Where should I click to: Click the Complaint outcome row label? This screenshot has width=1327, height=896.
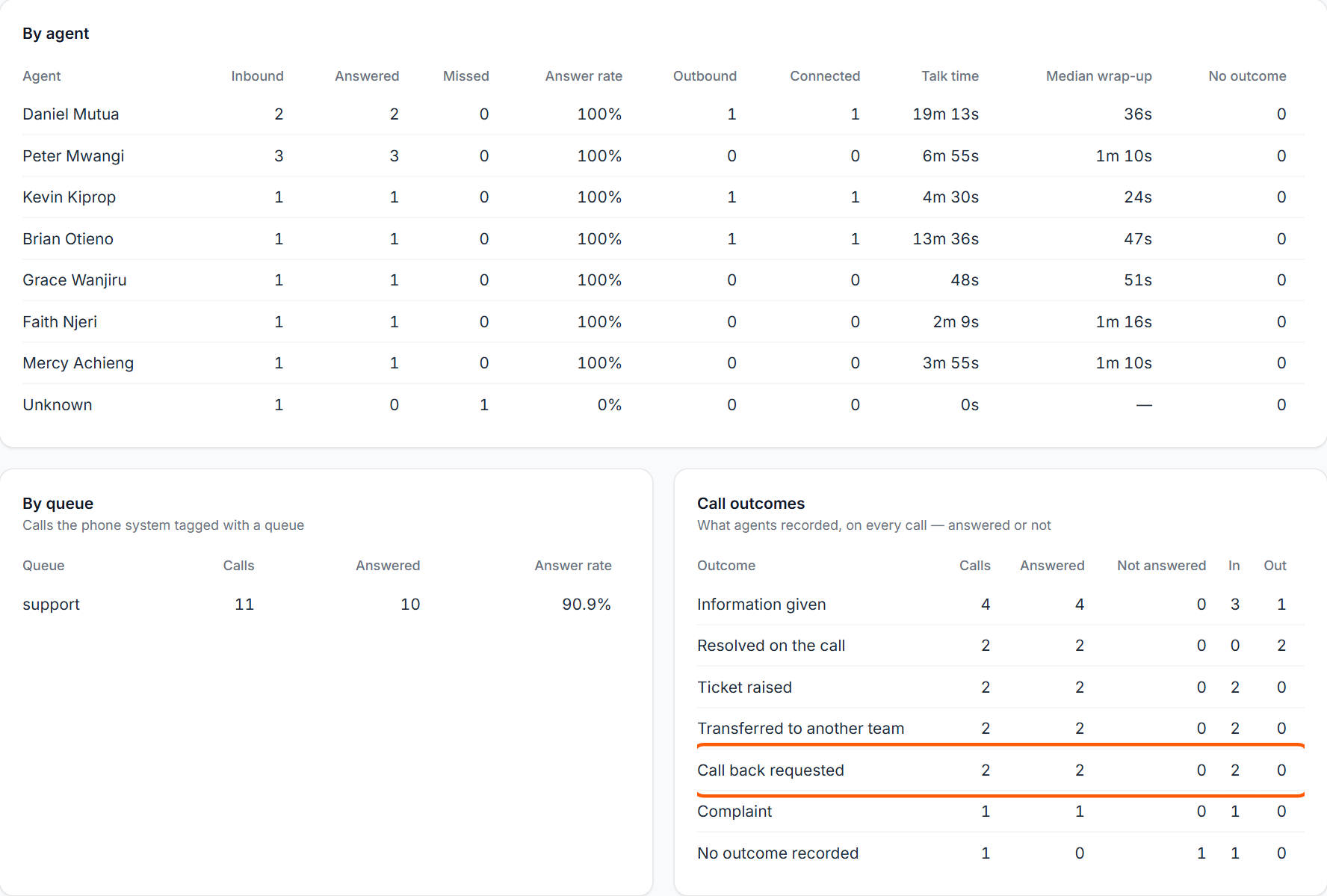pos(734,812)
